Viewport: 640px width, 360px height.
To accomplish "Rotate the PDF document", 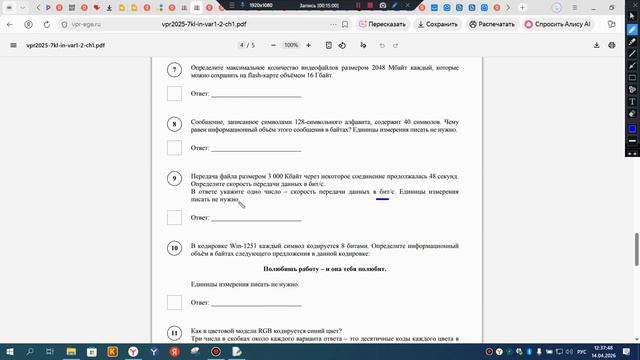I will click(x=342, y=45).
